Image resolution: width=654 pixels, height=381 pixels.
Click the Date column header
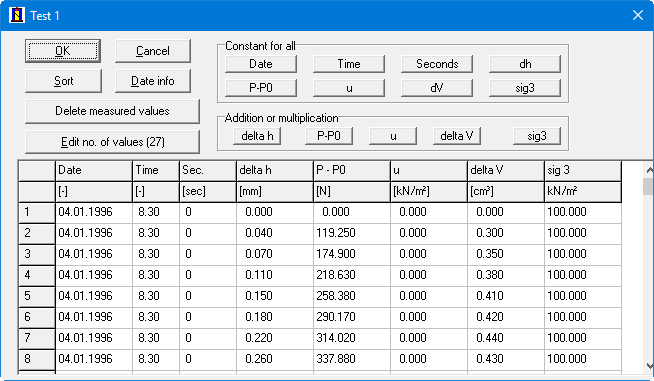[94, 171]
